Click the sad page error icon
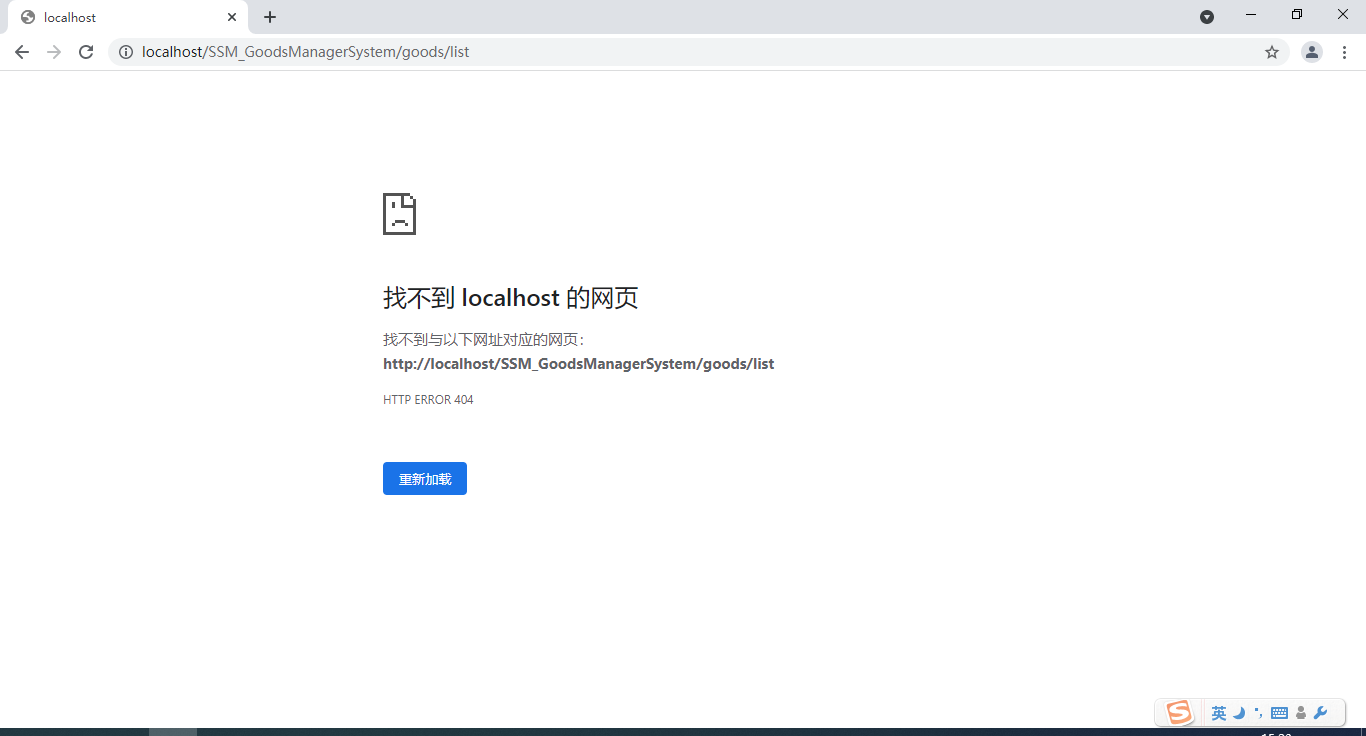This screenshot has height=736, width=1366. (399, 213)
